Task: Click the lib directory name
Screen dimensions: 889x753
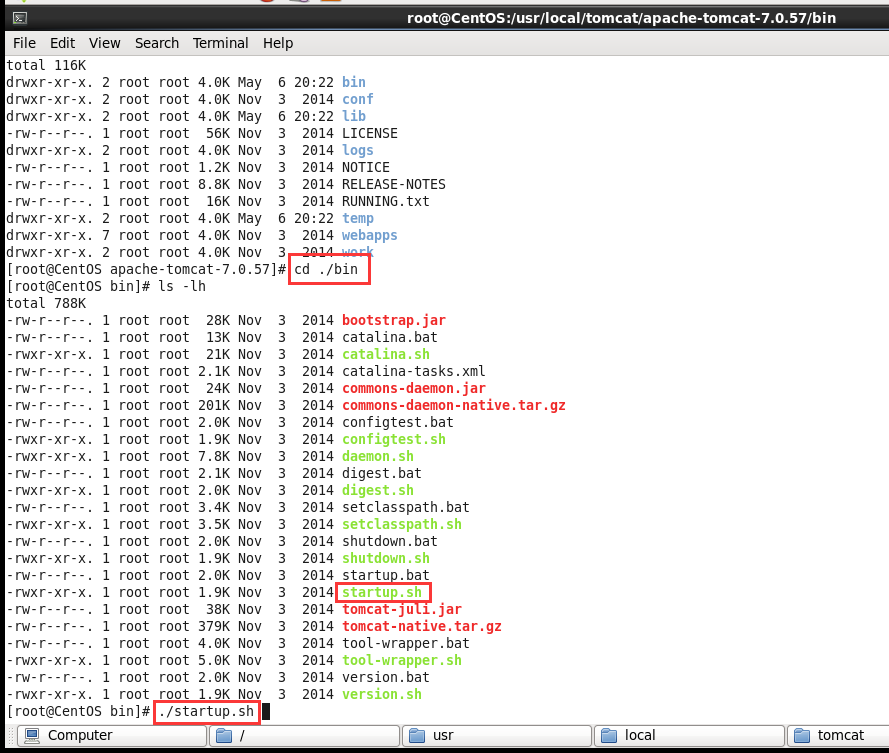Action: [354, 116]
